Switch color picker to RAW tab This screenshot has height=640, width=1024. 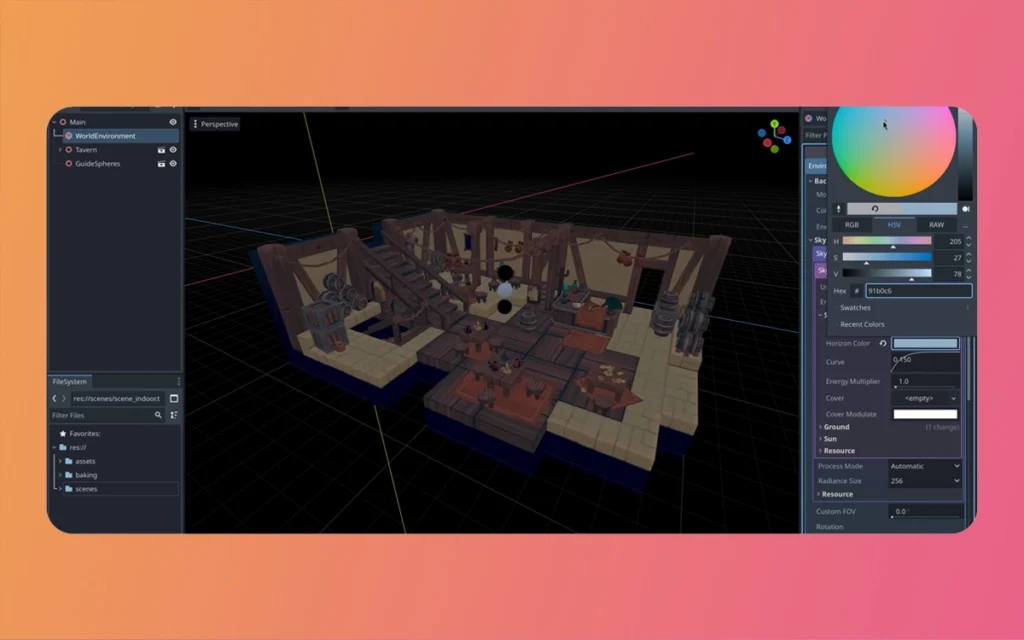[x=936, y=225]
